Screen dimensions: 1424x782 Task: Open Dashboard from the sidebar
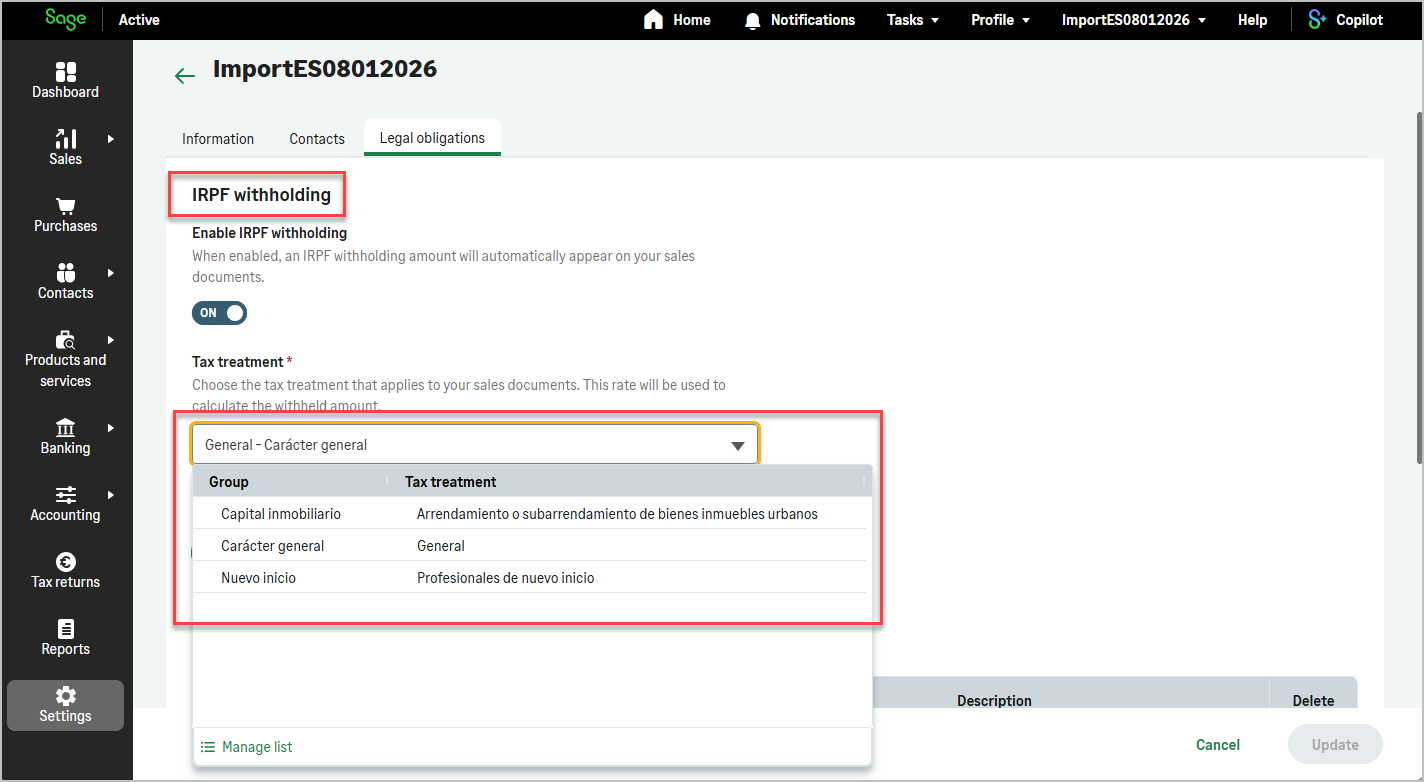pyautogui.click(x=66, y=81)
